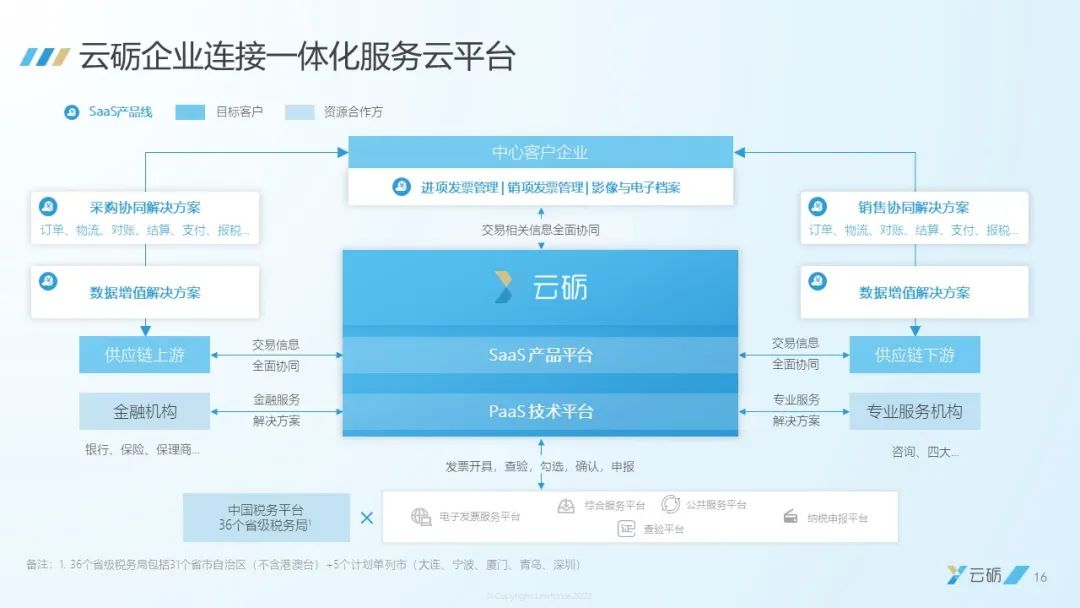Click the 查验平台 certificate icon
Viewport: 1080px width, 608px height.
point(626,528)
